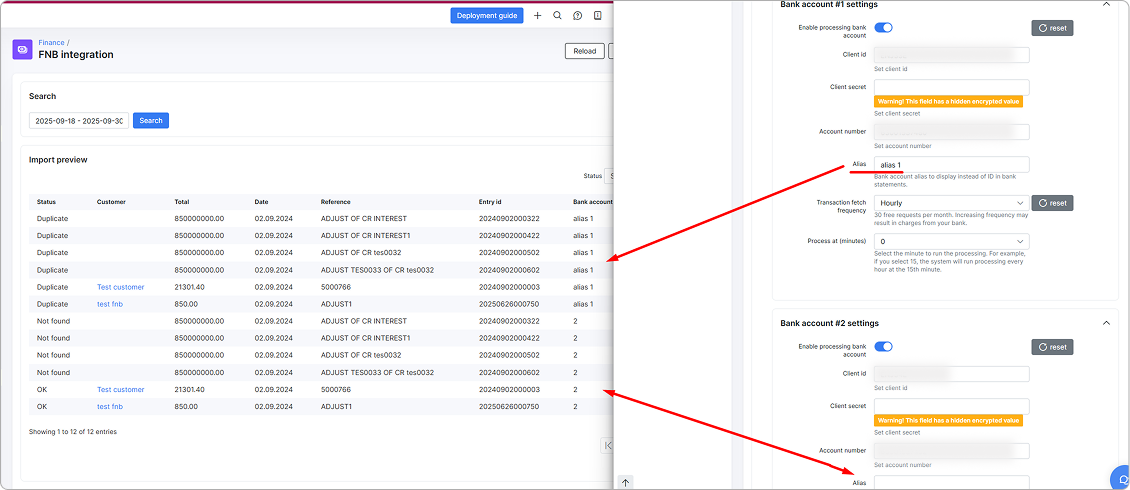This screenshot has width=1130, height=490.
Task: Open the Test customer link in Duplicate row
Action: (x=120, y=287)
